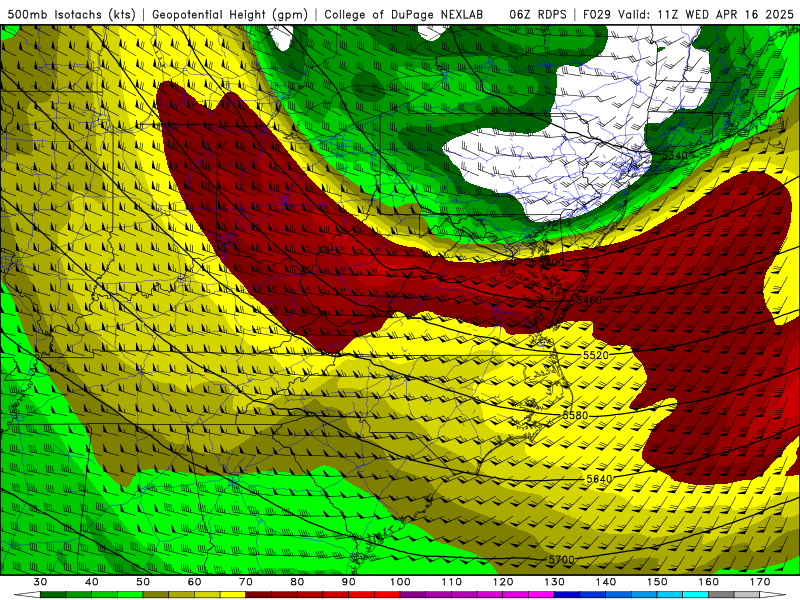This screenshot has width=800, height=600.
Task: Click the 110 value on the color scale
Action: click(452, 582)
